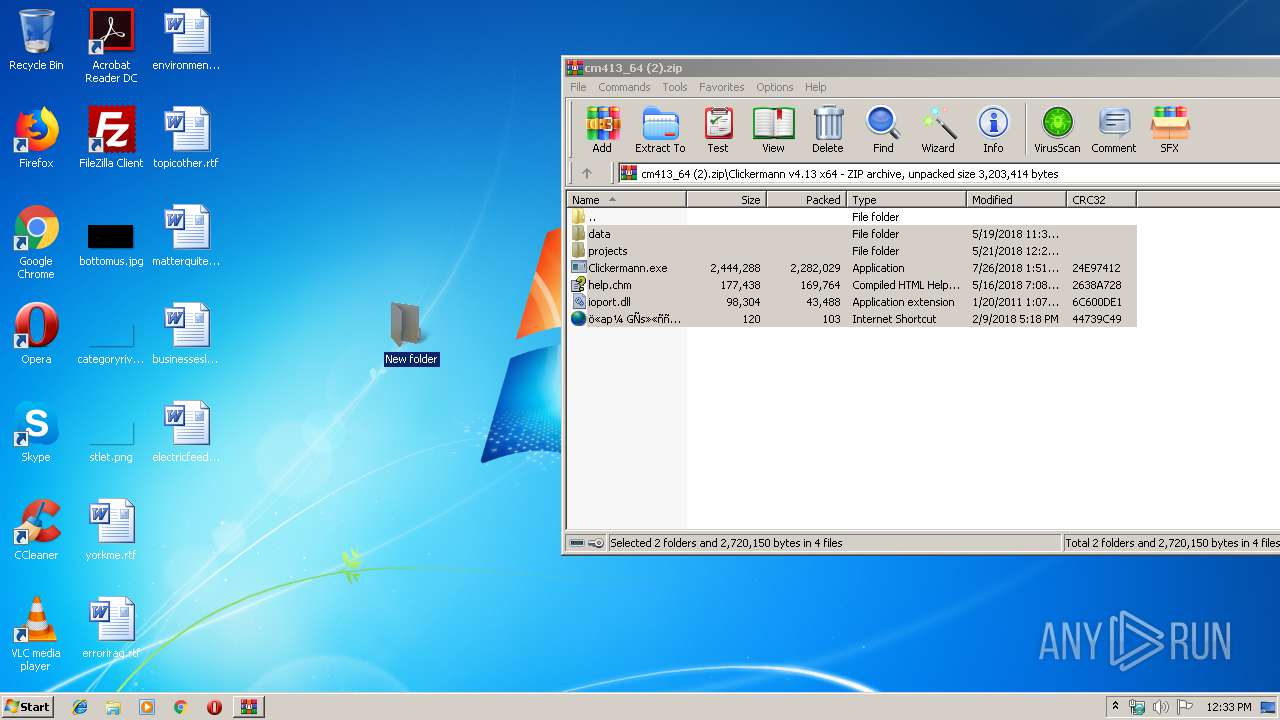Image resolution: width=1280 pixels, height=720 pixels.
Task: Select the stlet.png desktop file
Action: pyautogui.click(x=111, y=441)
